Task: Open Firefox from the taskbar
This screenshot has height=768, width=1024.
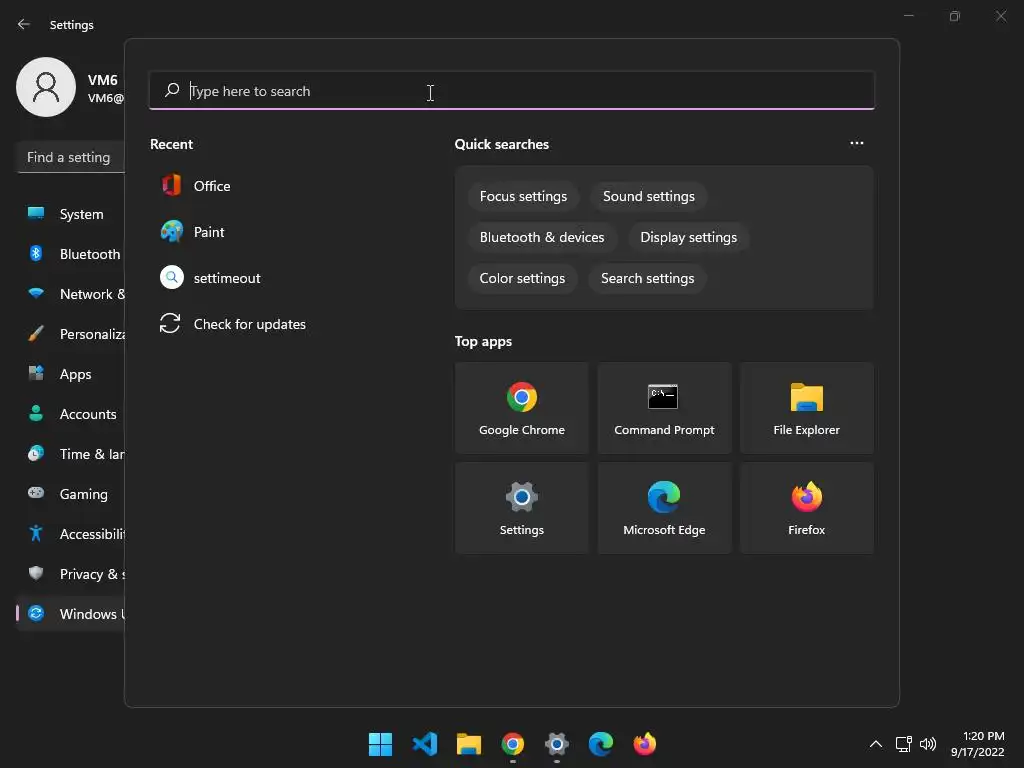Action: tap(645, 744)
